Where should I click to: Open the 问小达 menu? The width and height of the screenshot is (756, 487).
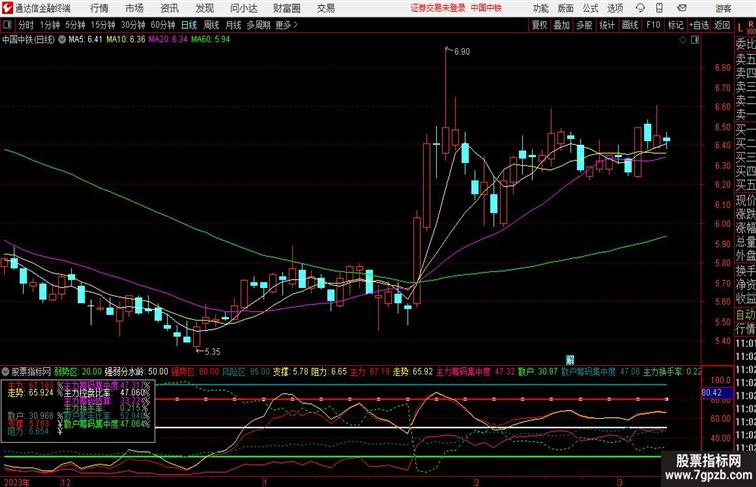click(243, 8)
